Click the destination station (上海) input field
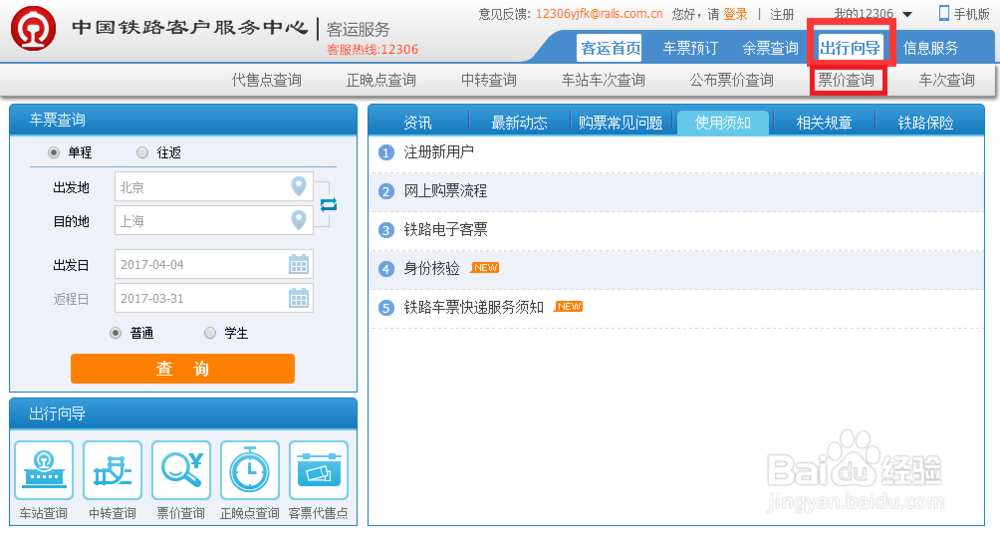 pyautogui.click(x=214, y=221)
